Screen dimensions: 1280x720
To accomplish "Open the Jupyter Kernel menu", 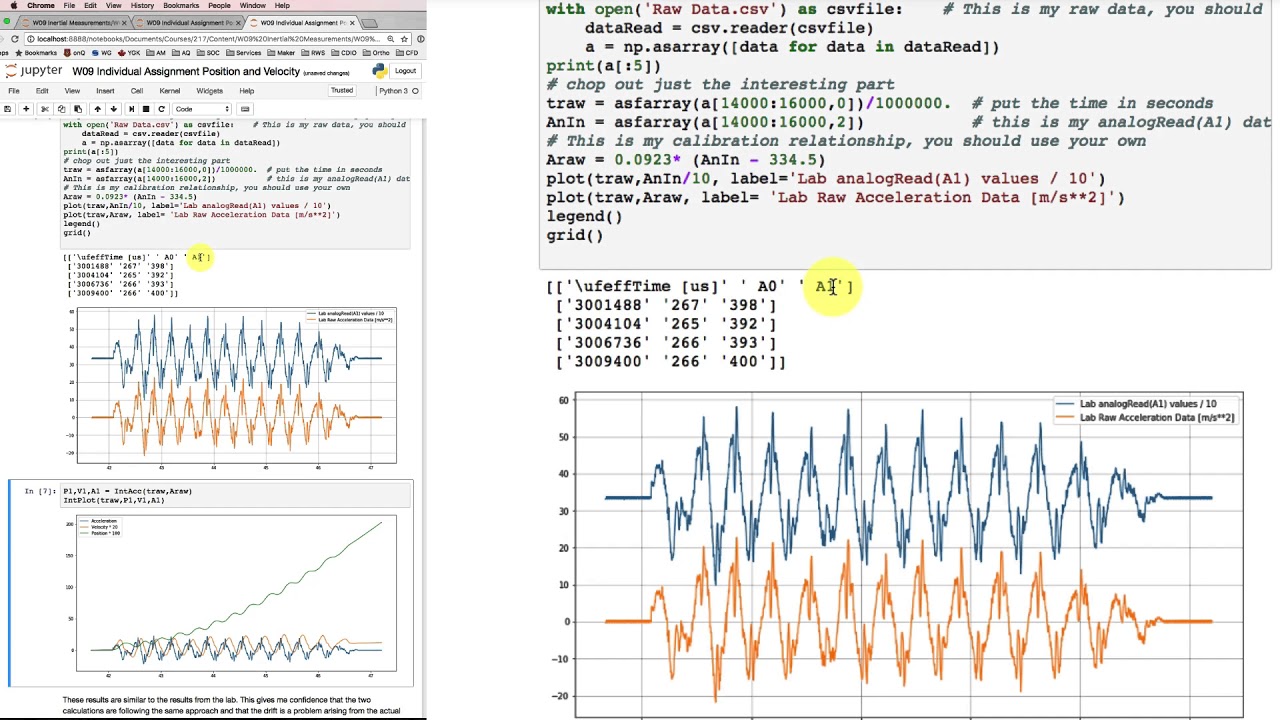I will pos(169,91).
